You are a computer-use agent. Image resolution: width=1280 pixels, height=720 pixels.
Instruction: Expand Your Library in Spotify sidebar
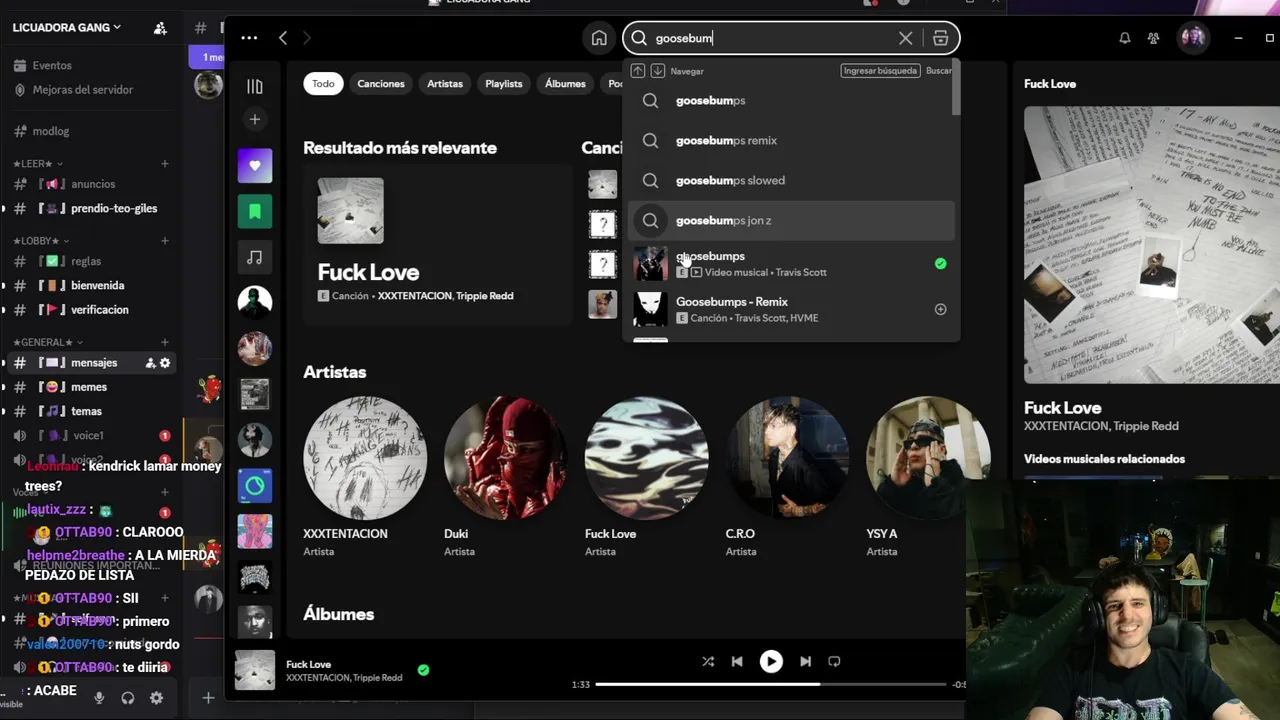(x=255, y=87)
